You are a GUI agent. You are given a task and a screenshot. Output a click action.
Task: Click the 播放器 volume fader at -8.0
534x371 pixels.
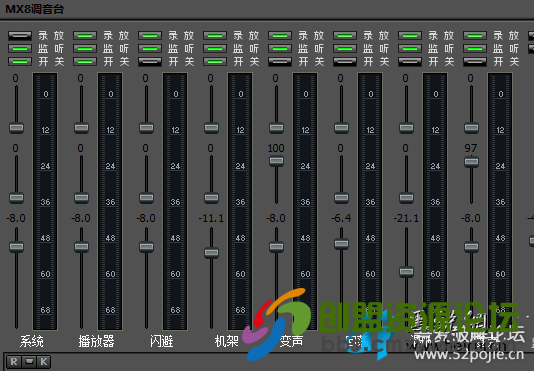(81, 247)
